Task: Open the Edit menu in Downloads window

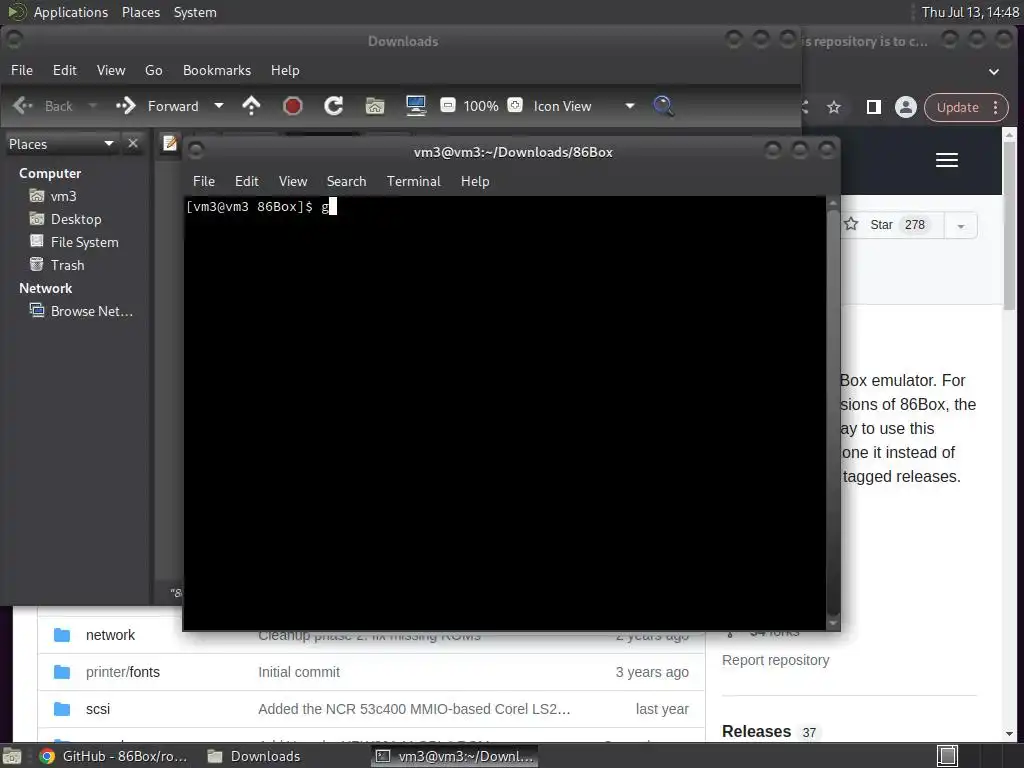Action: coord(65,70)
